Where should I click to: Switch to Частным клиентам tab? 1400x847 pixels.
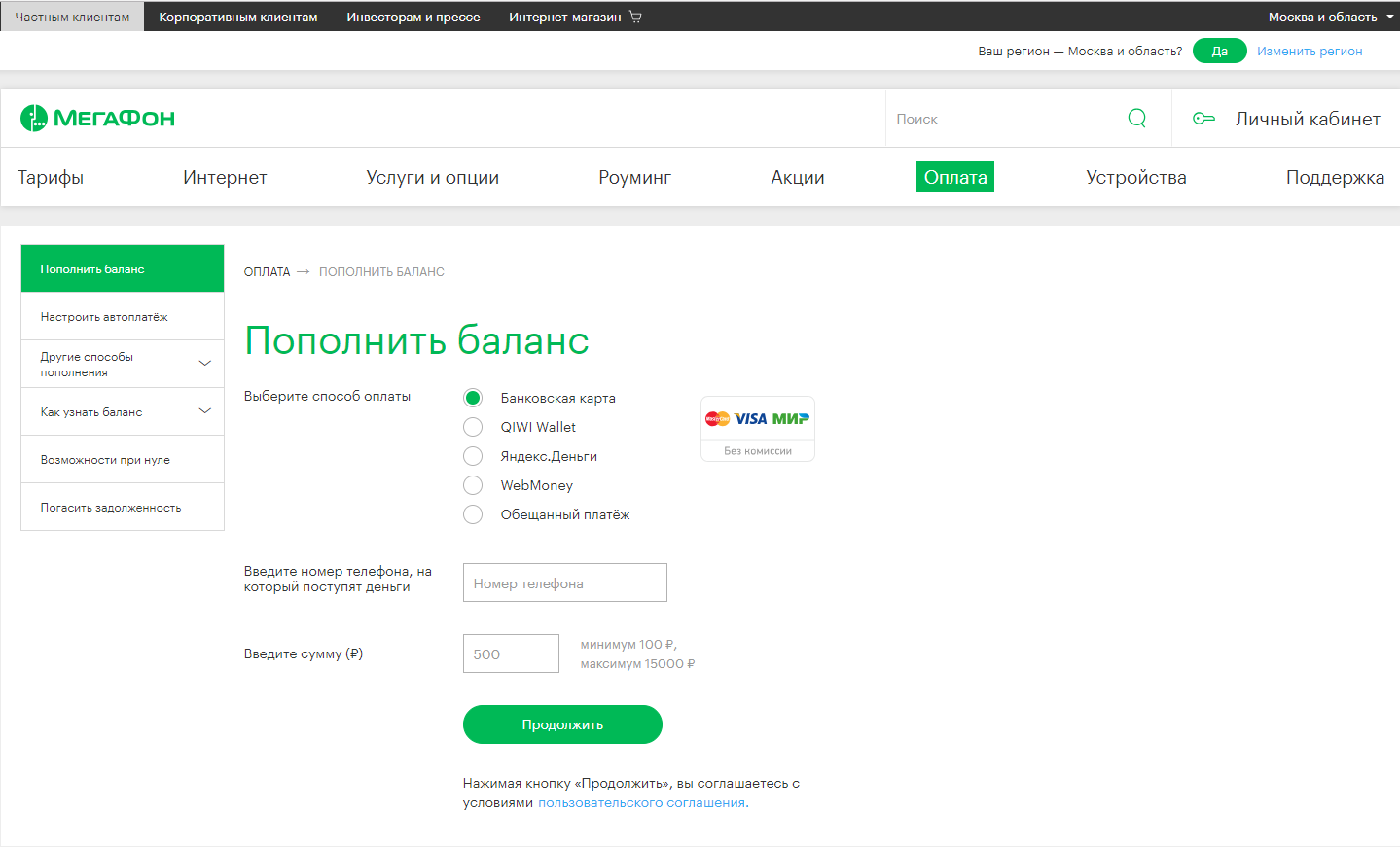click(72, 17)
